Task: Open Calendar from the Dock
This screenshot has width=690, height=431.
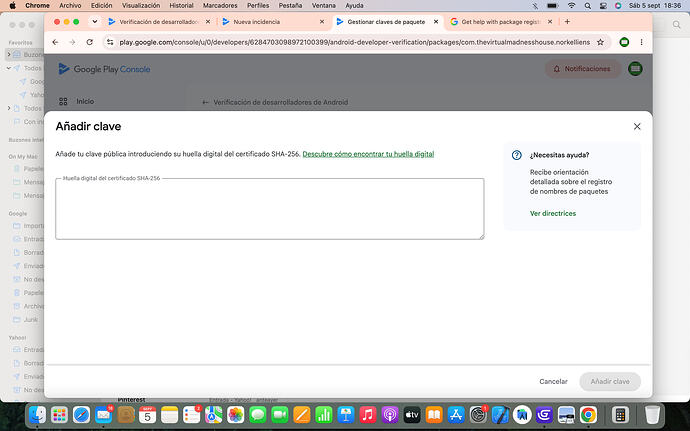Action: pyautogui.click(x=147, y=415)
